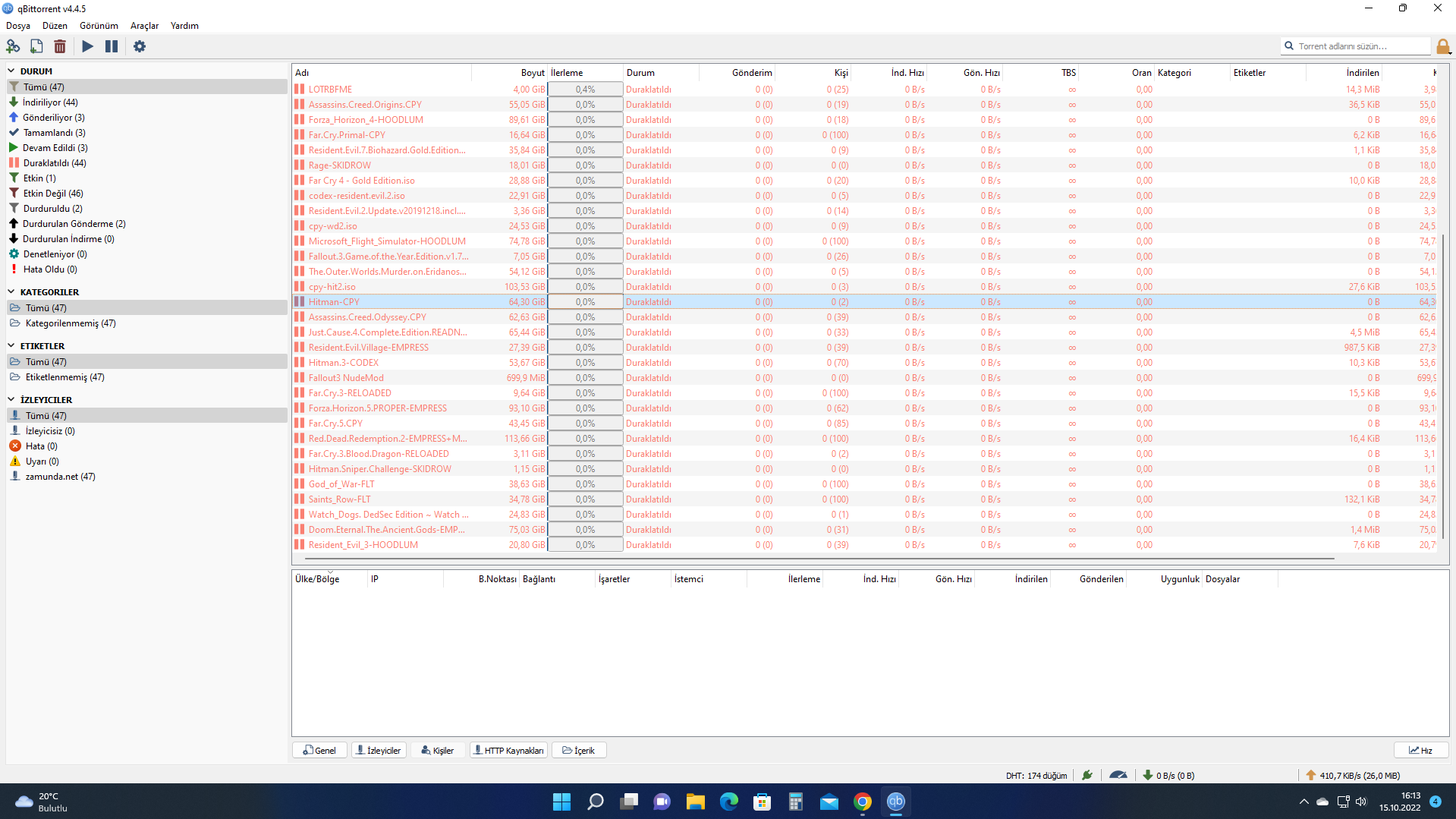Open options via the gear icon
The width and height of the screenshot is (1456, 819).
click(140, 46)
